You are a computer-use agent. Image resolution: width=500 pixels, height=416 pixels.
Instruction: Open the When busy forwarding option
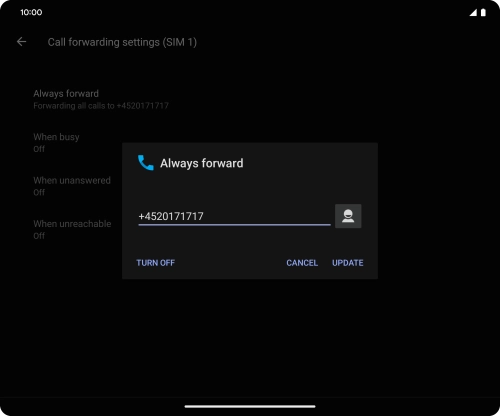[x=56, y=143]
